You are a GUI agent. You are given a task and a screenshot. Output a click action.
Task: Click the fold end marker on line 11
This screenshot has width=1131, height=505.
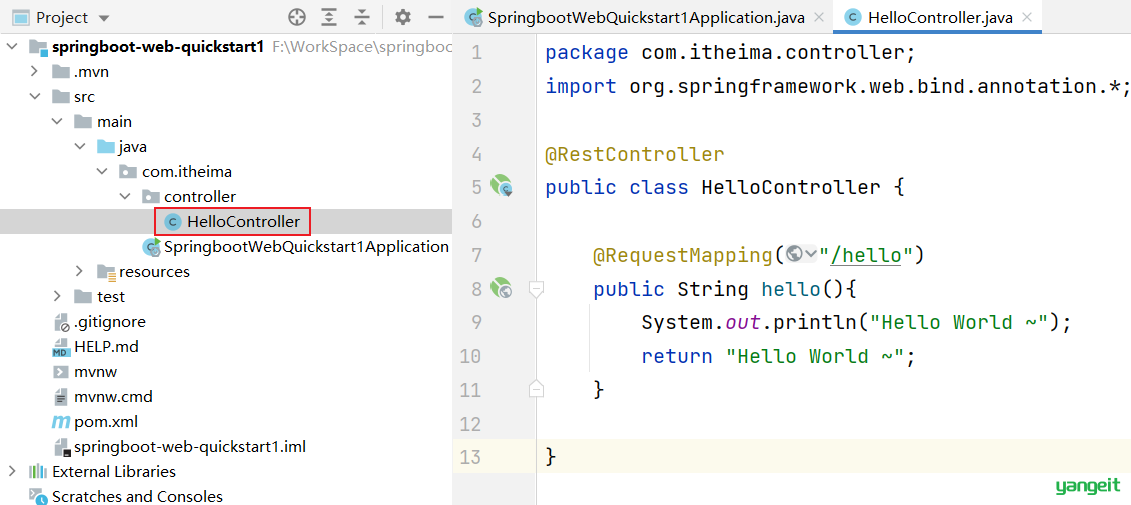[536, 389]
